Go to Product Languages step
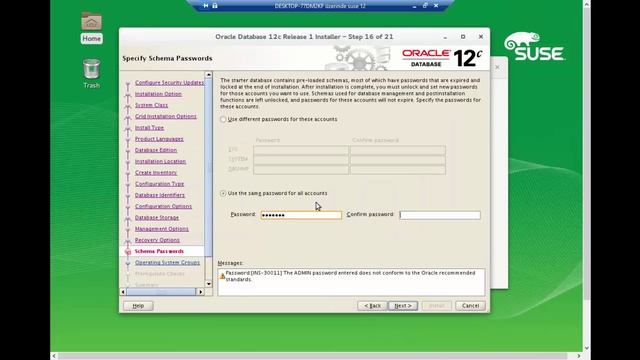 (159, 139)
